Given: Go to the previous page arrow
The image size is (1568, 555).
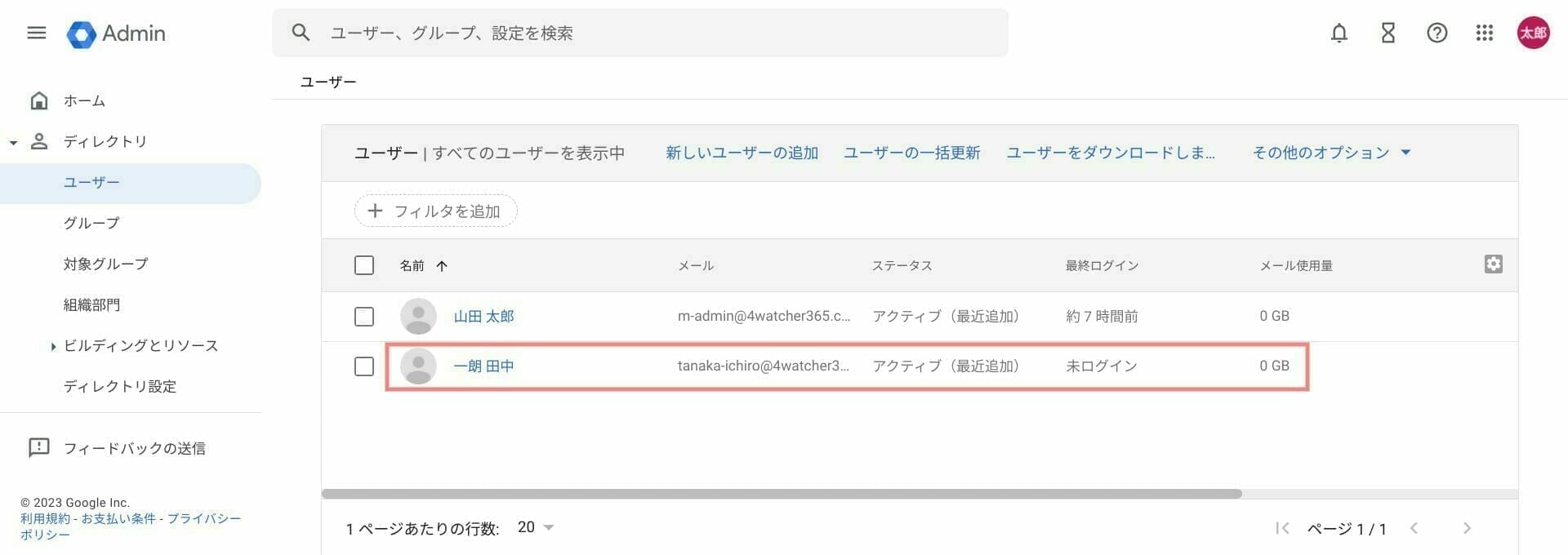Looking at the screenshot, I should 1414,528.
